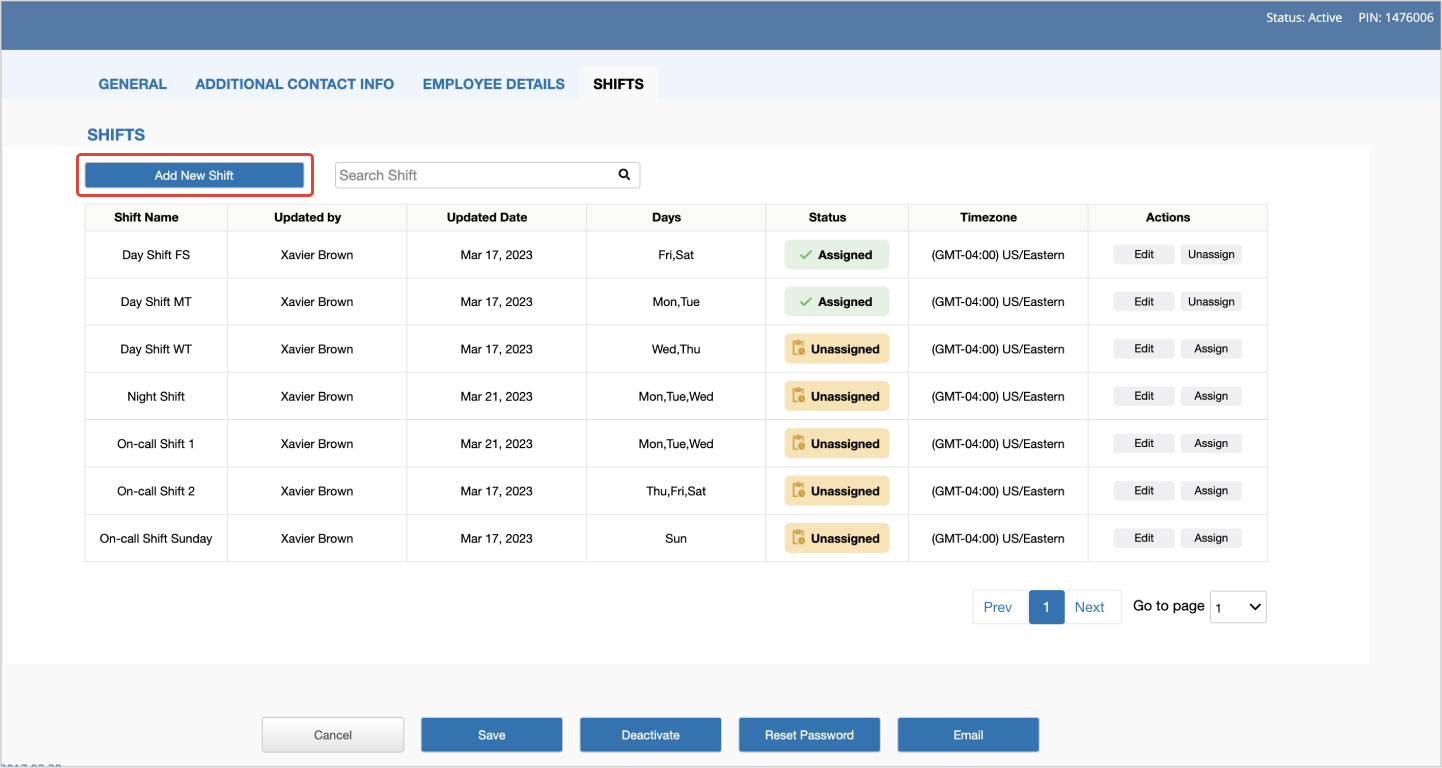The width and height of the screenshot is (1442, 768).
Task: Click Unassigned status badge for Night Shift
Action: (x=836, y=397)
